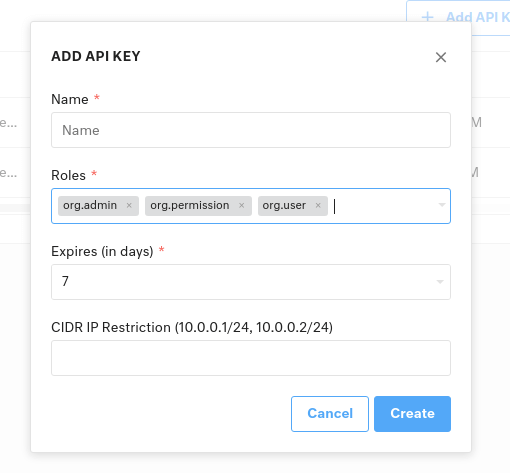The height and width of the screenshot is (473, 510).
Task: Focus the CIDR IP Restriction input box
Action: tap(251, 358)
